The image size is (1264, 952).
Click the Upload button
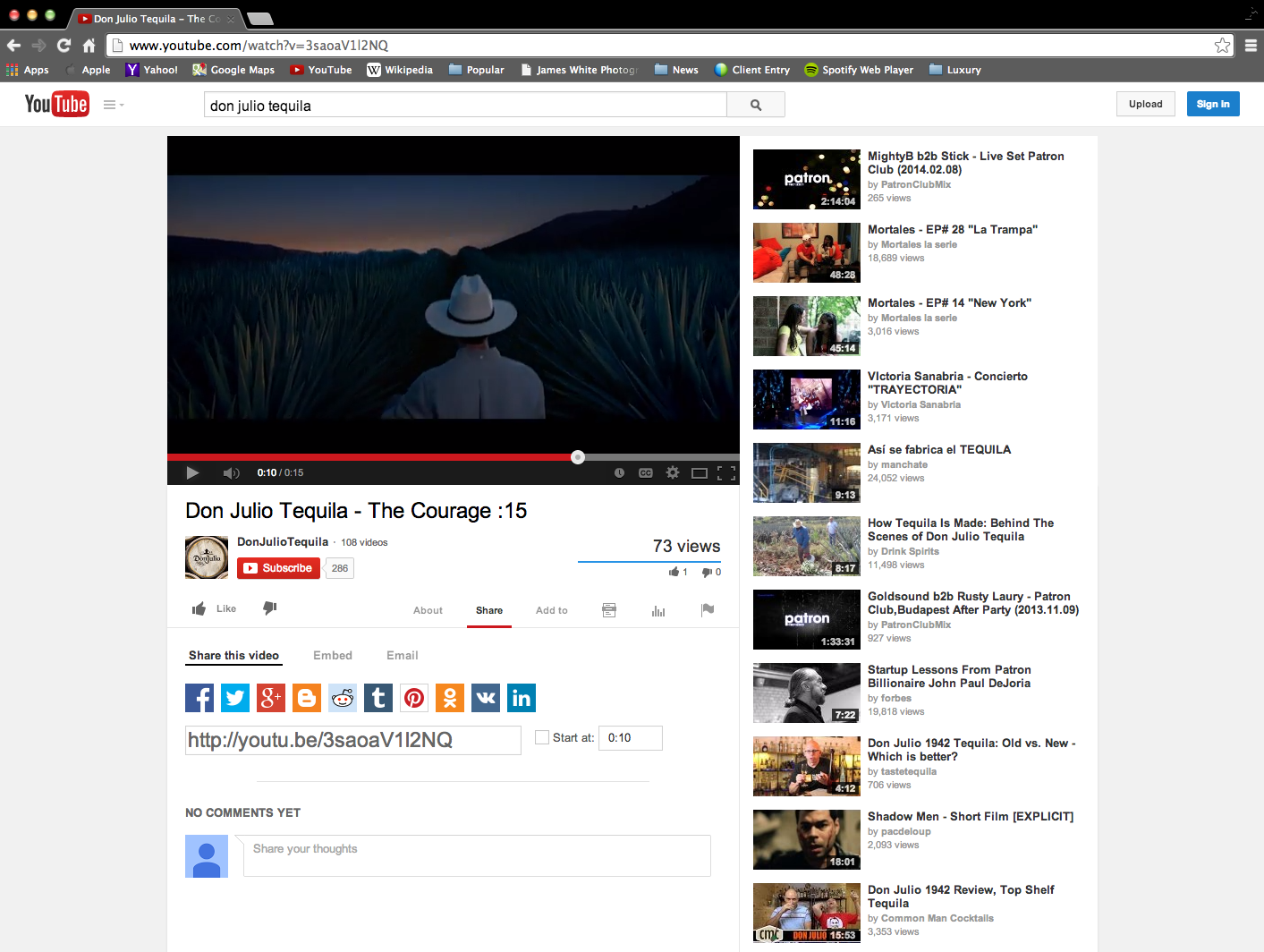1146,104
